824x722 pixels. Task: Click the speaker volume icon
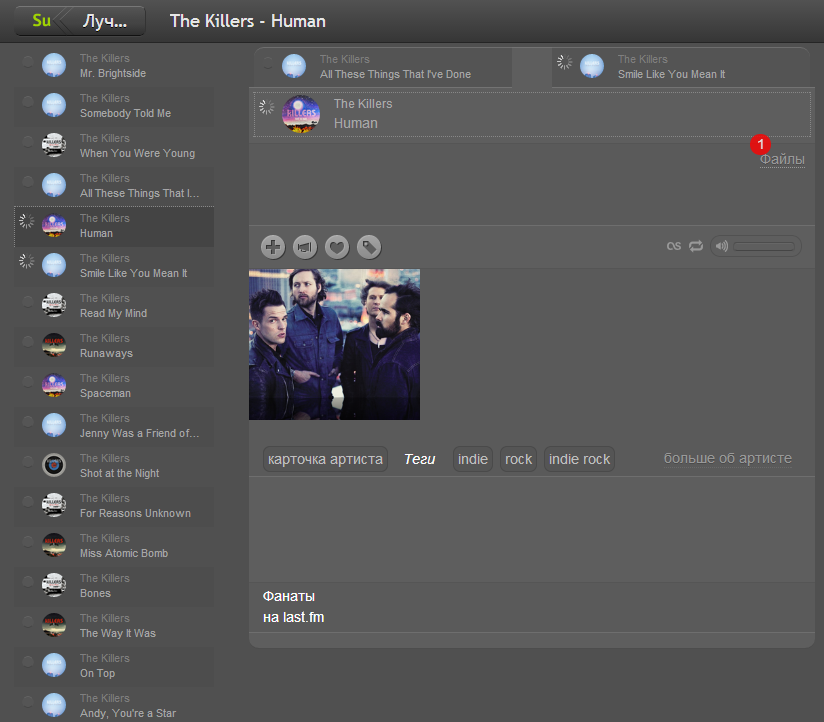pos(722,246)
